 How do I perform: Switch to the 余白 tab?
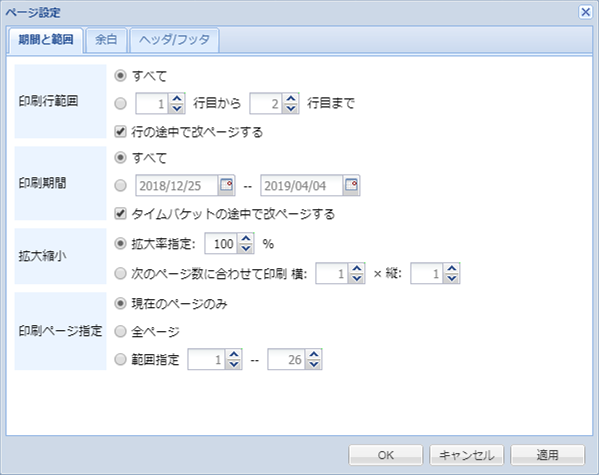tap(106, 40)
